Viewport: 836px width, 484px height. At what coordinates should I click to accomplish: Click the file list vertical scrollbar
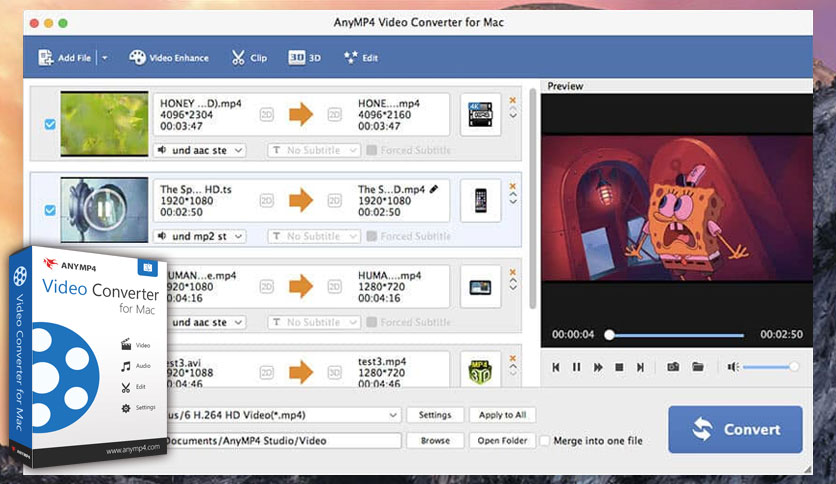[x=532, y=198]
